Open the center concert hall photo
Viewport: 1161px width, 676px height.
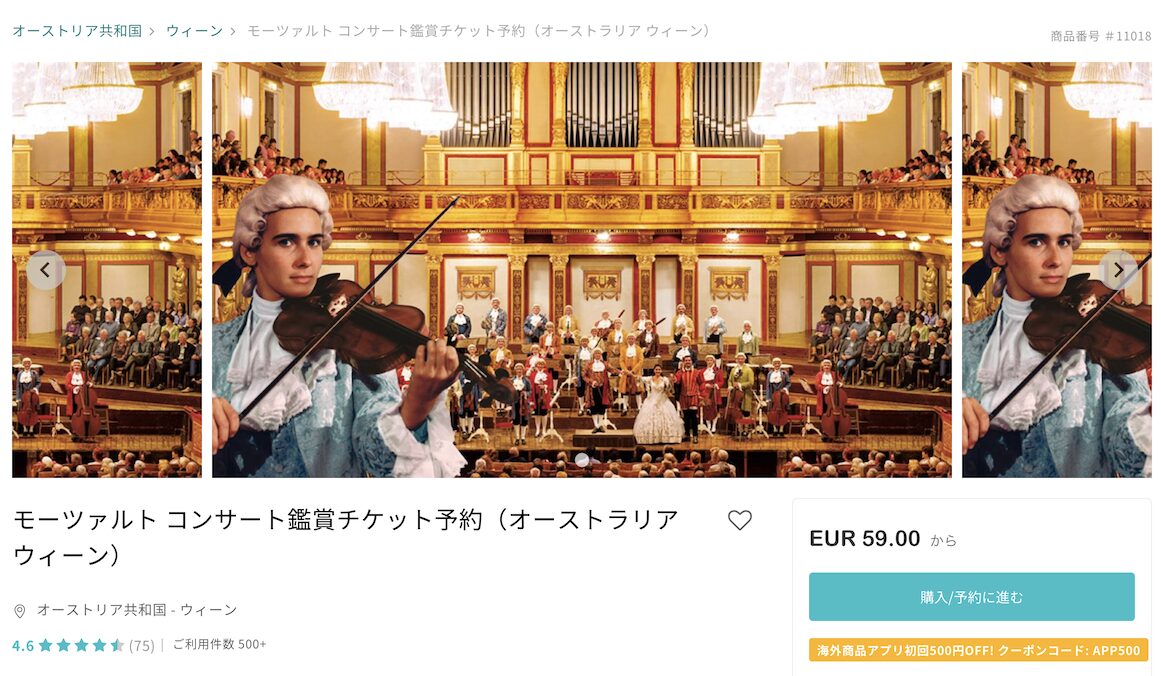[581, 270]
